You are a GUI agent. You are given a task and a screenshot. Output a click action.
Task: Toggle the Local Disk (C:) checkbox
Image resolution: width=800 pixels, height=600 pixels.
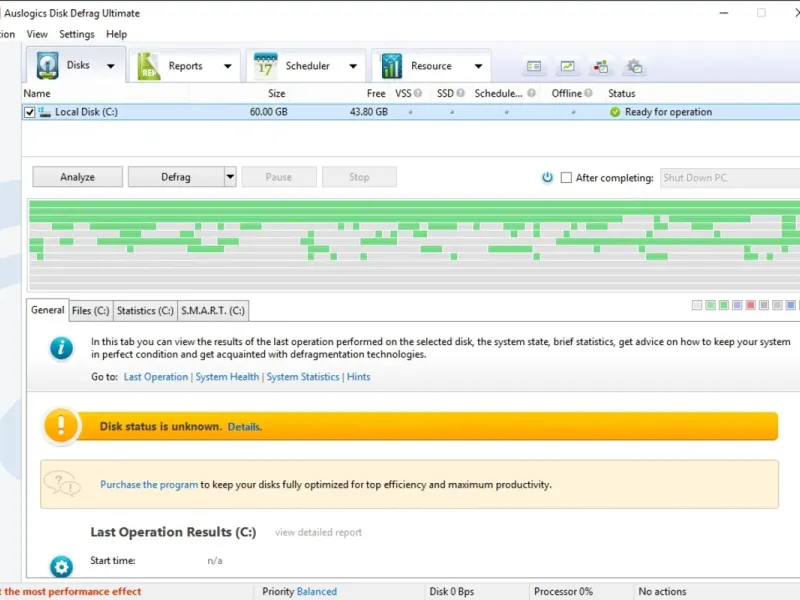tap(30, 112)
